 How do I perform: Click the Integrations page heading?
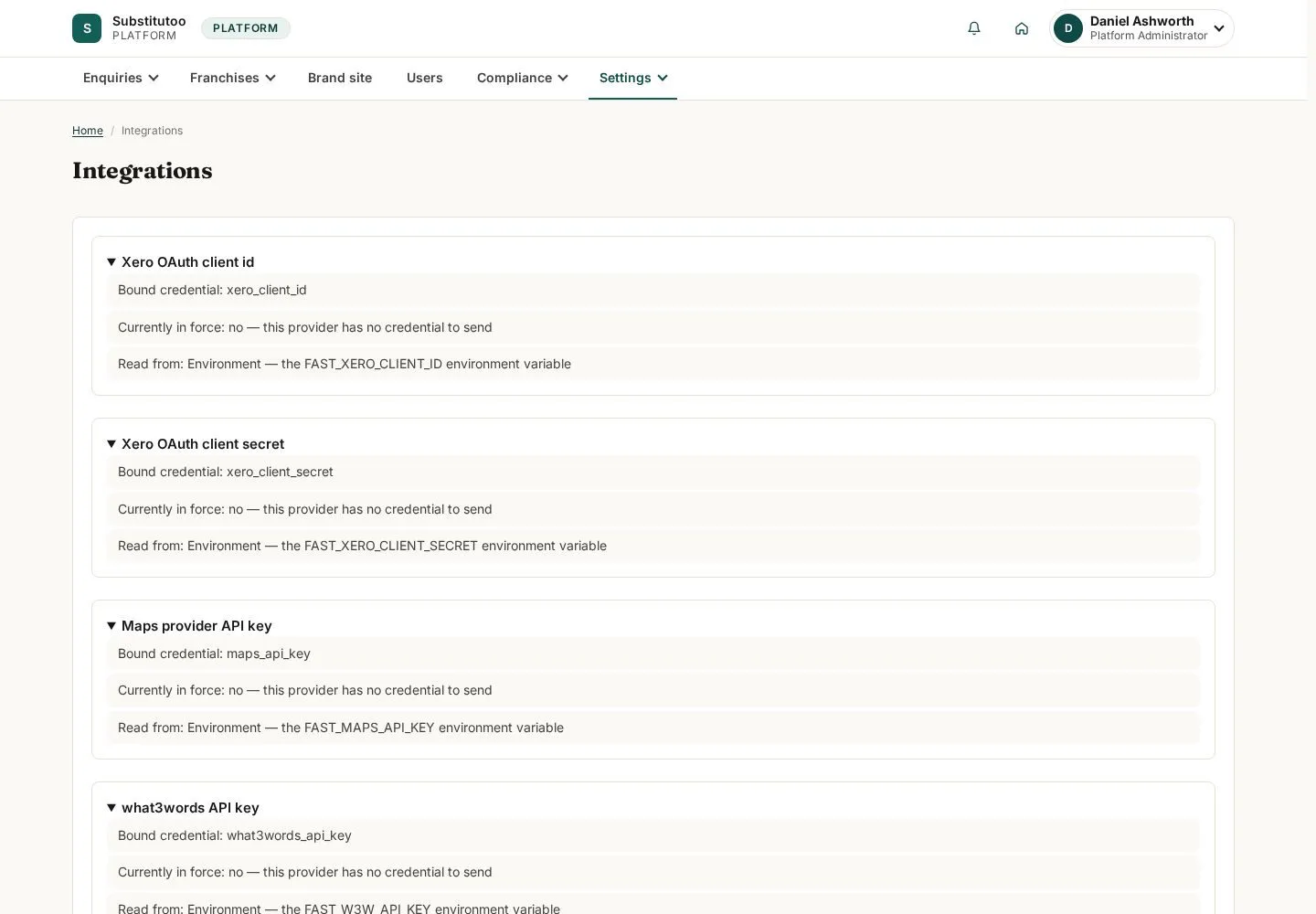pos(143,171)
